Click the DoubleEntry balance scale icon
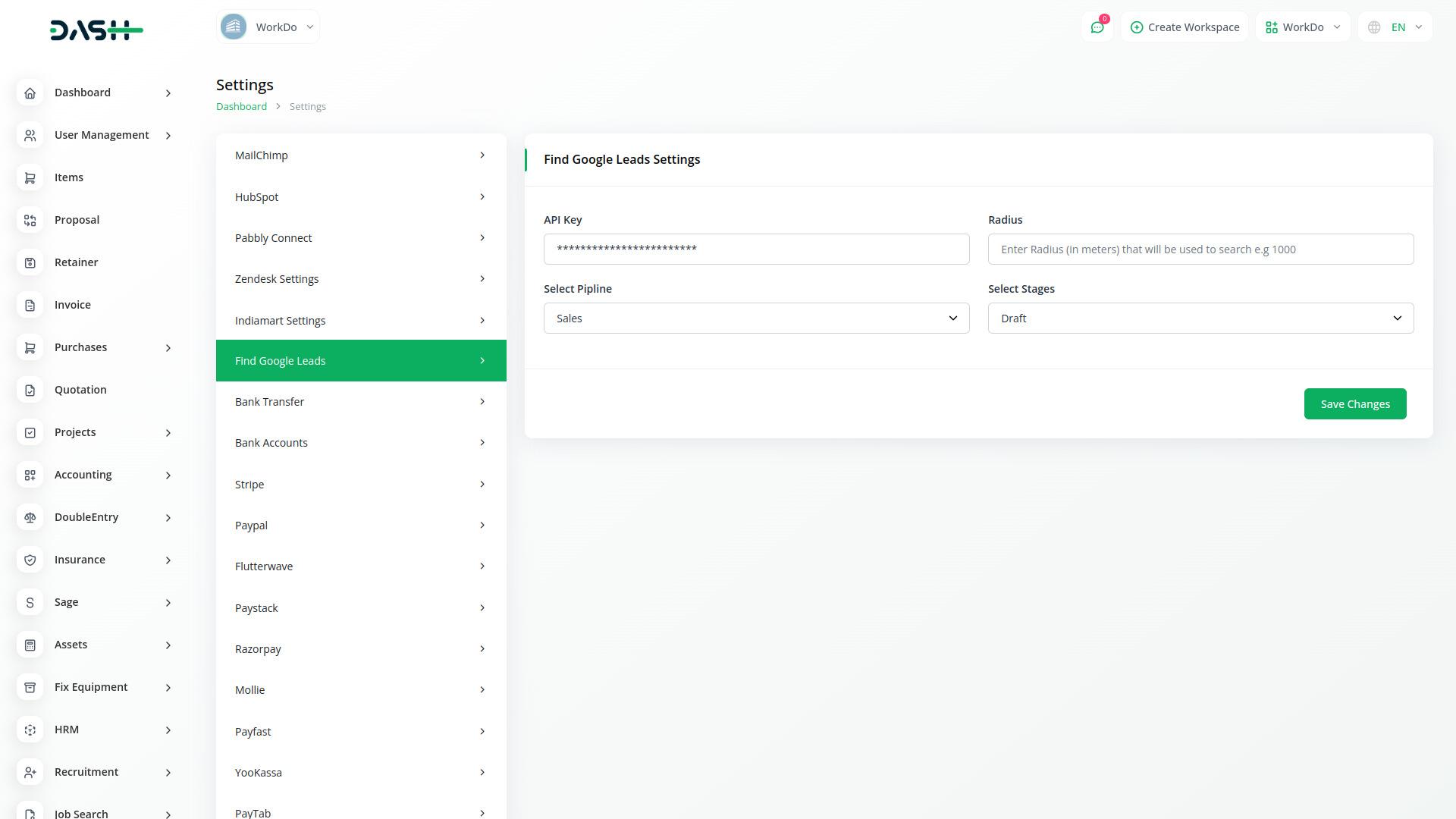 [30, 517]
